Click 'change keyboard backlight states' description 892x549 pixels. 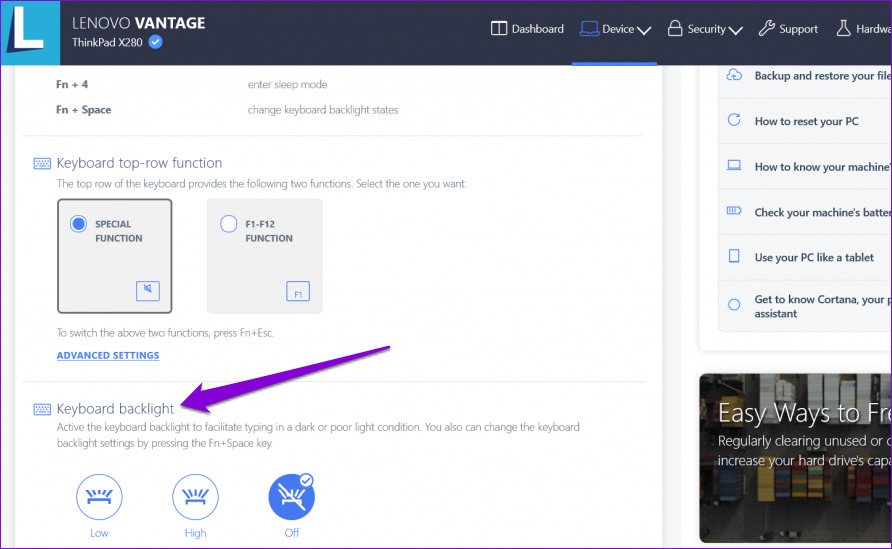(x=323, y=110)
